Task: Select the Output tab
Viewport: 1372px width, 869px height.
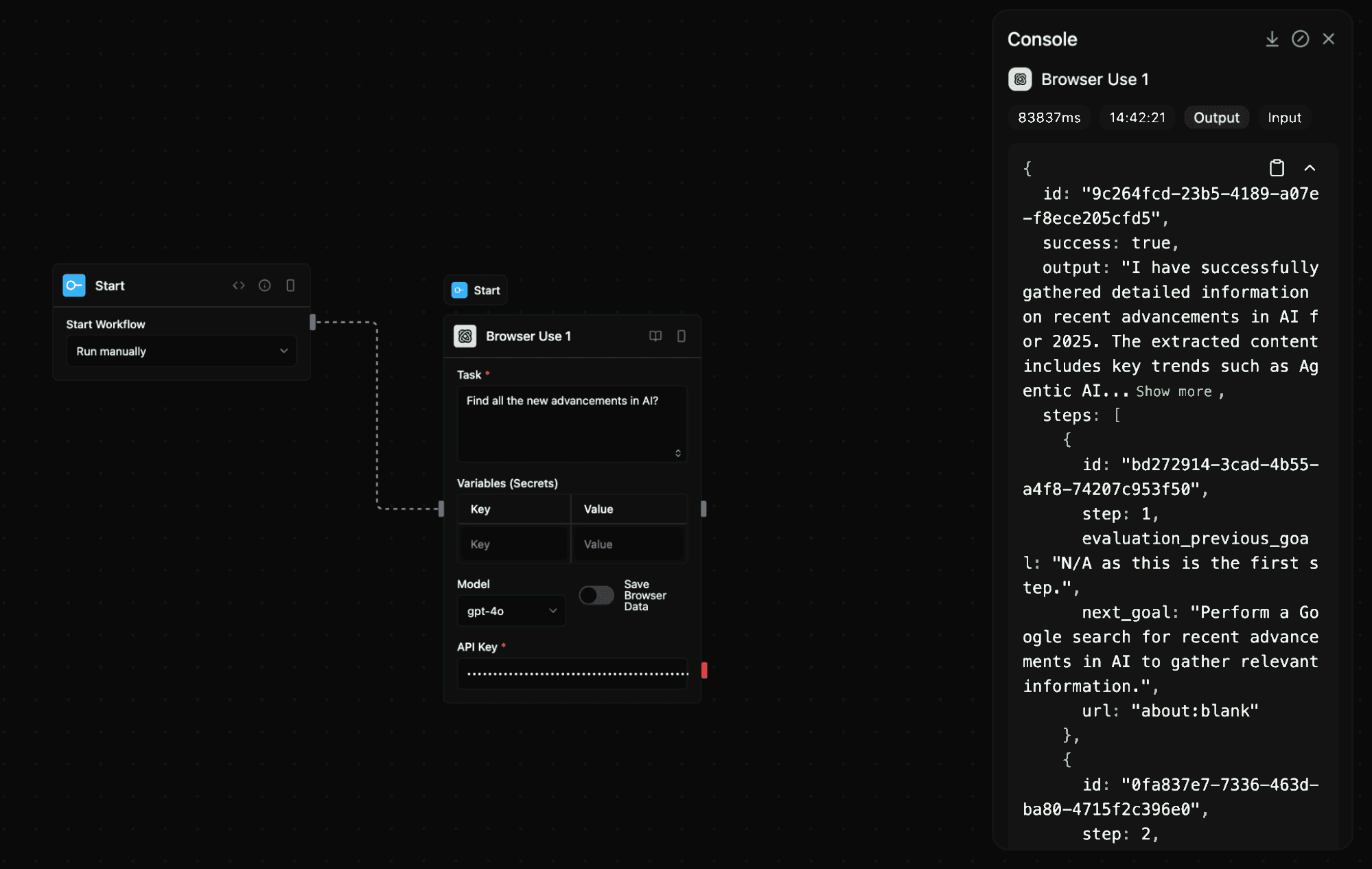Action: click(x=1216, y=117)
